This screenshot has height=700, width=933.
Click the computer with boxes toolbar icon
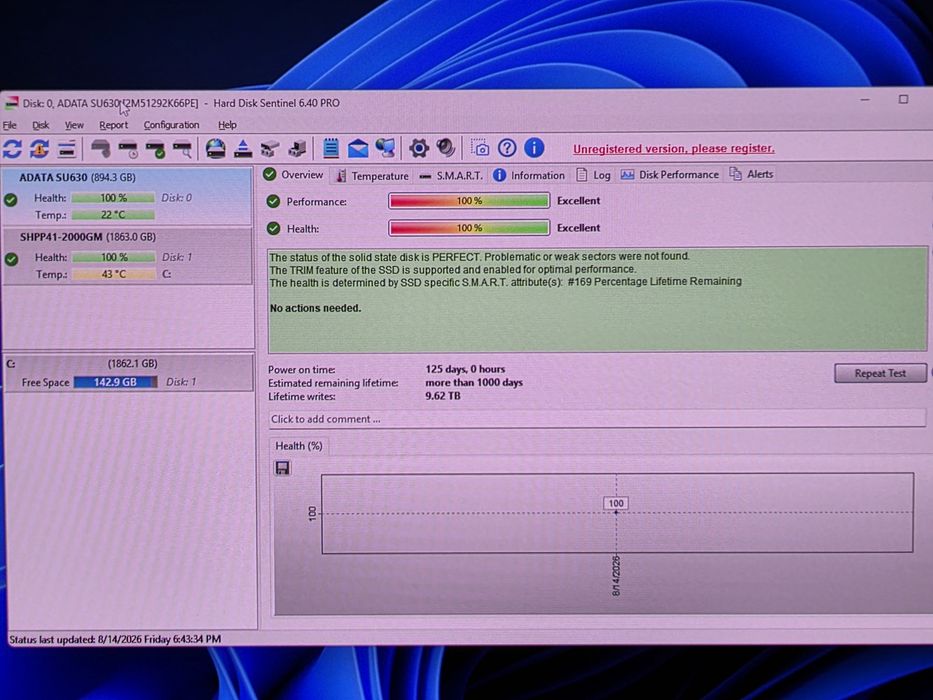[297, 148]
